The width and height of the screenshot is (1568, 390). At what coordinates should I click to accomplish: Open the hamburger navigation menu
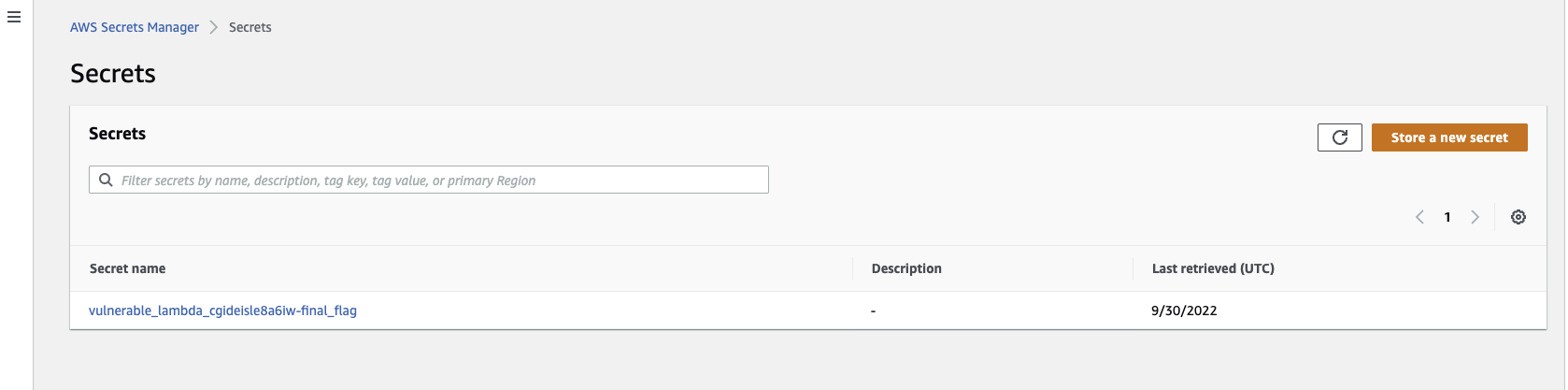click(14, 17)
